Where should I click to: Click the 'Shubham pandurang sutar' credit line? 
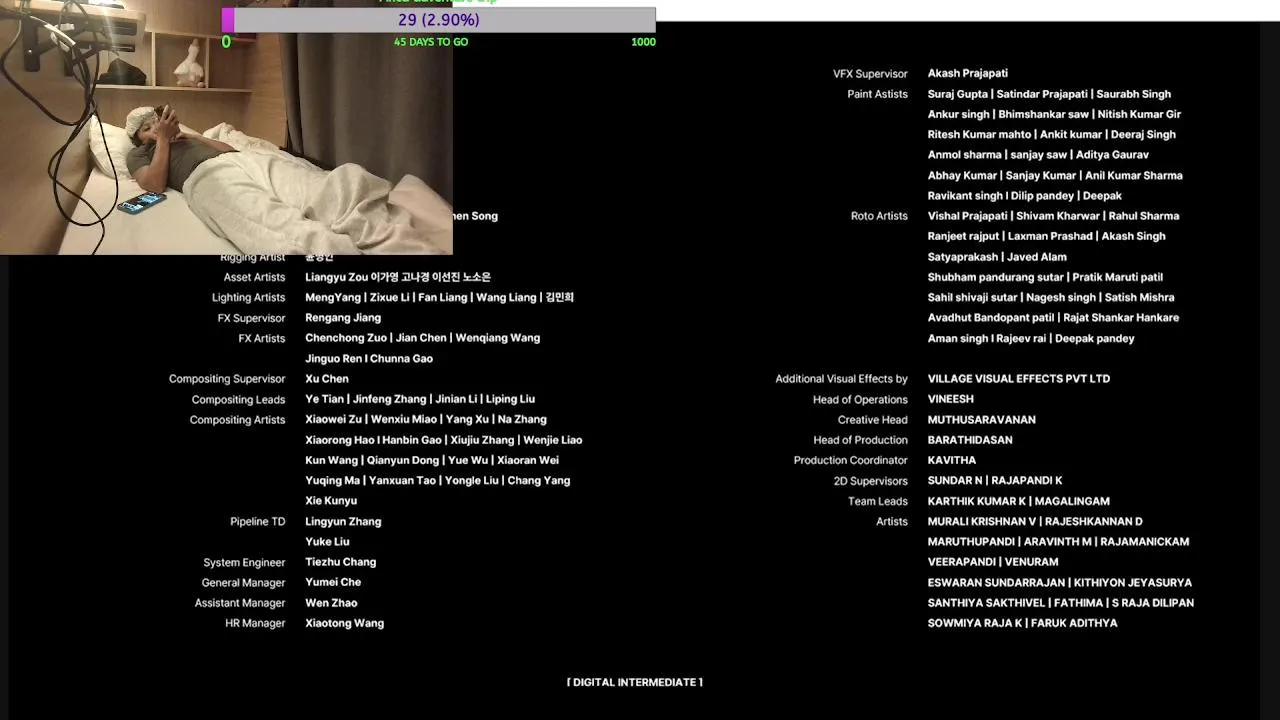pos(1045,277)
